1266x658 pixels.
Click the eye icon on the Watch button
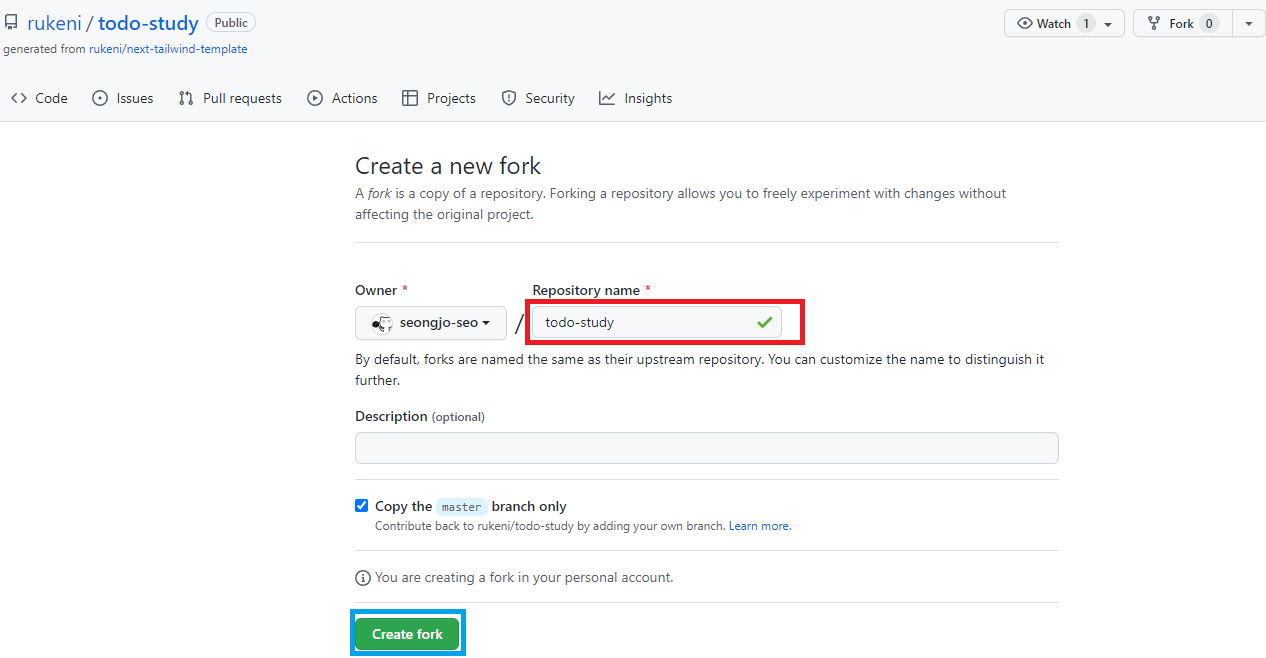coord(1025,23)
